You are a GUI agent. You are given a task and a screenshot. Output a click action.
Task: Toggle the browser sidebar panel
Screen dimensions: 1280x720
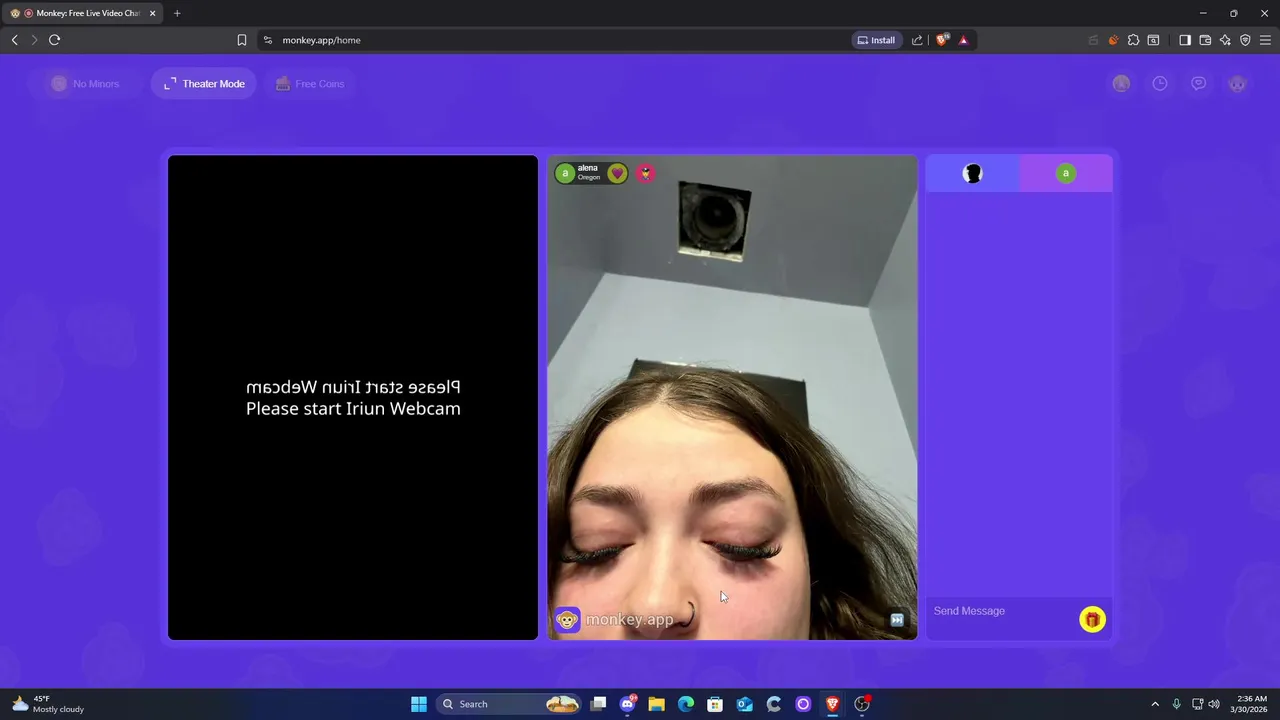click(1185, 40)
